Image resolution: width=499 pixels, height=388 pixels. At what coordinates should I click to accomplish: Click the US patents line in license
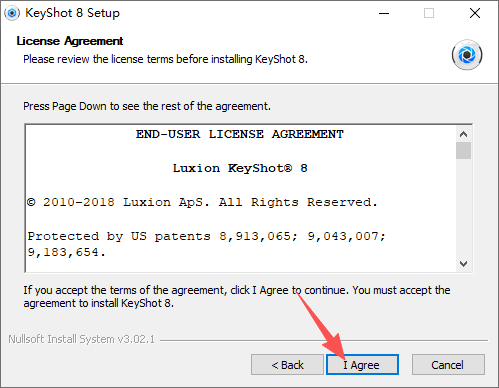point(206,236)
